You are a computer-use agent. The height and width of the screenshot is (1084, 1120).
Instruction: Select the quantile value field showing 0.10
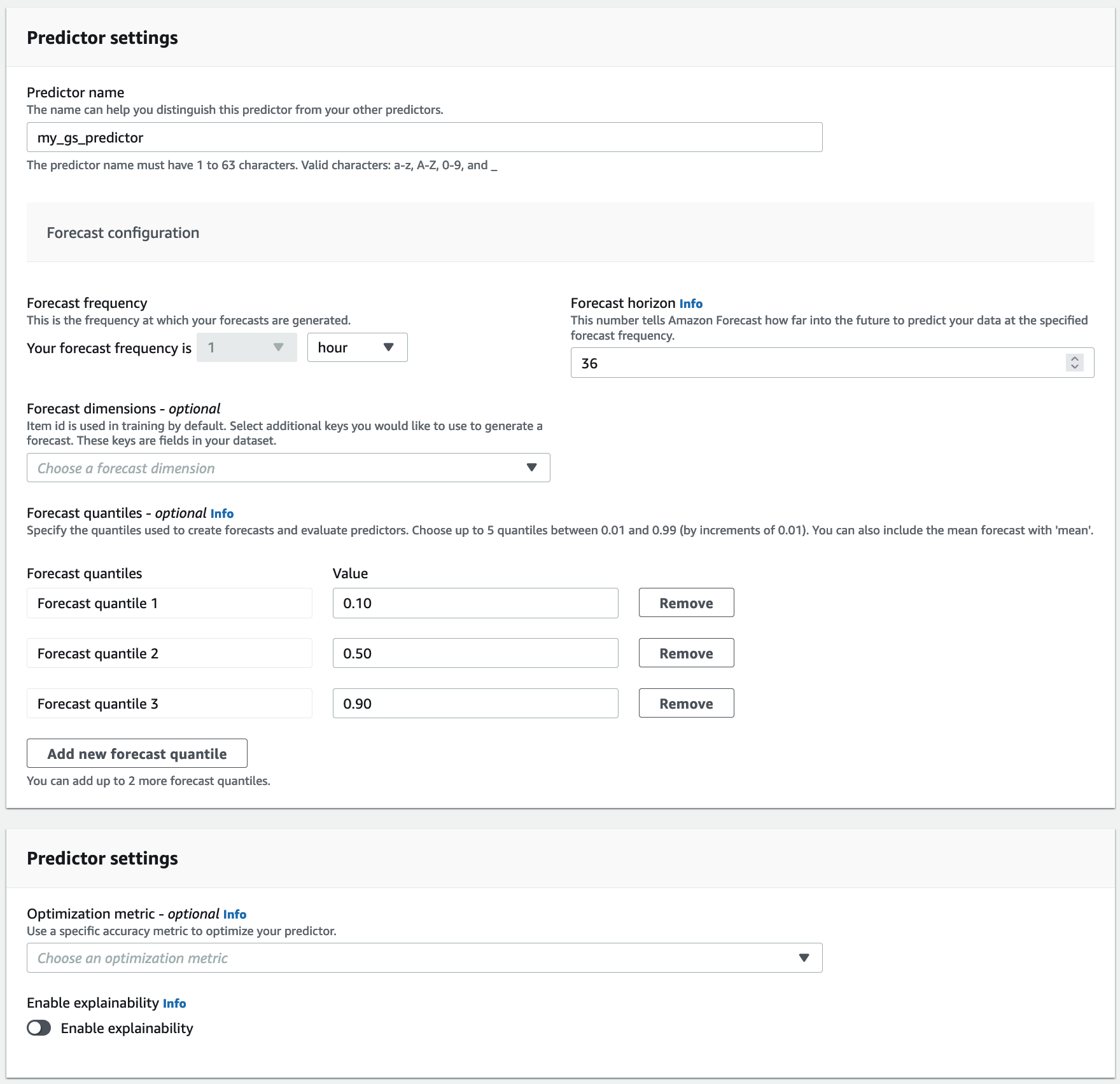(x=475, y=602)
